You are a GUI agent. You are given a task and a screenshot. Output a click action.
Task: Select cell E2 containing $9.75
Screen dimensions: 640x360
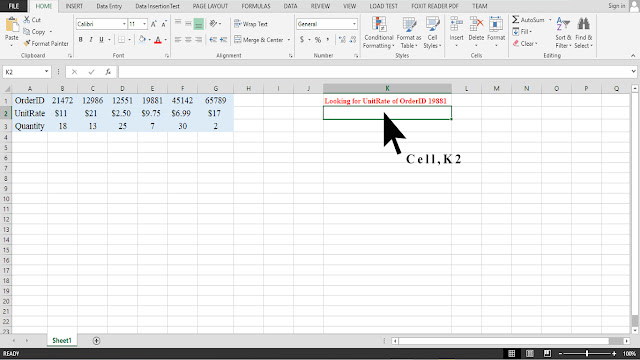[152, 113]
